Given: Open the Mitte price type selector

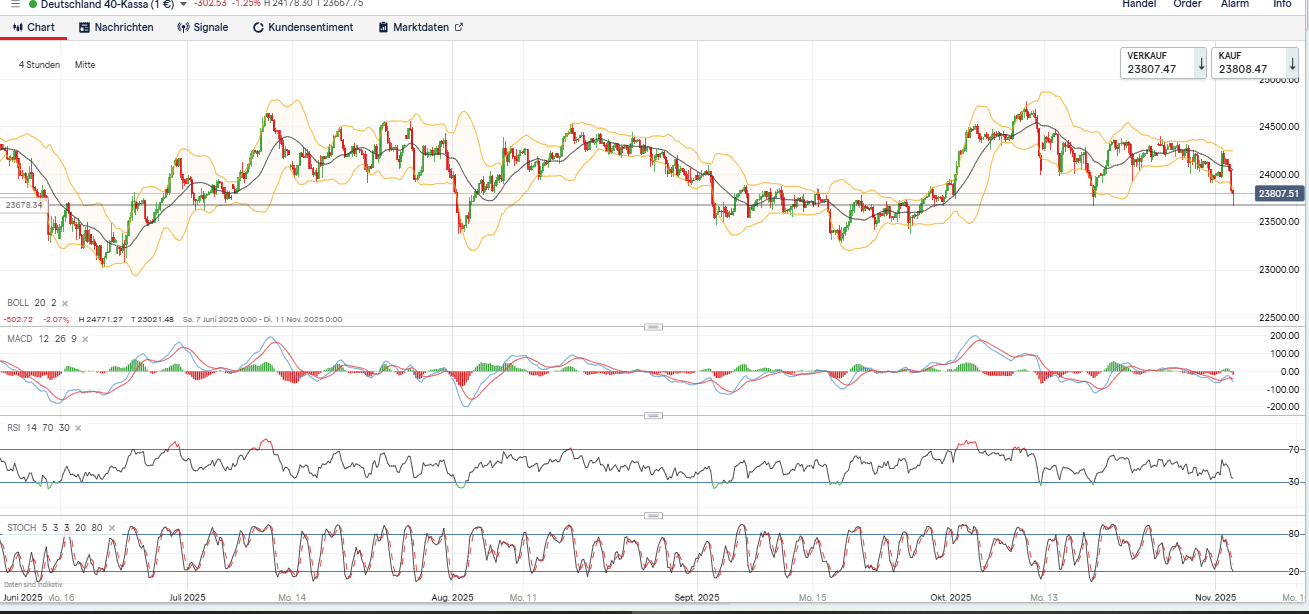Looking at the screenshot, I should tap(85, 65).
